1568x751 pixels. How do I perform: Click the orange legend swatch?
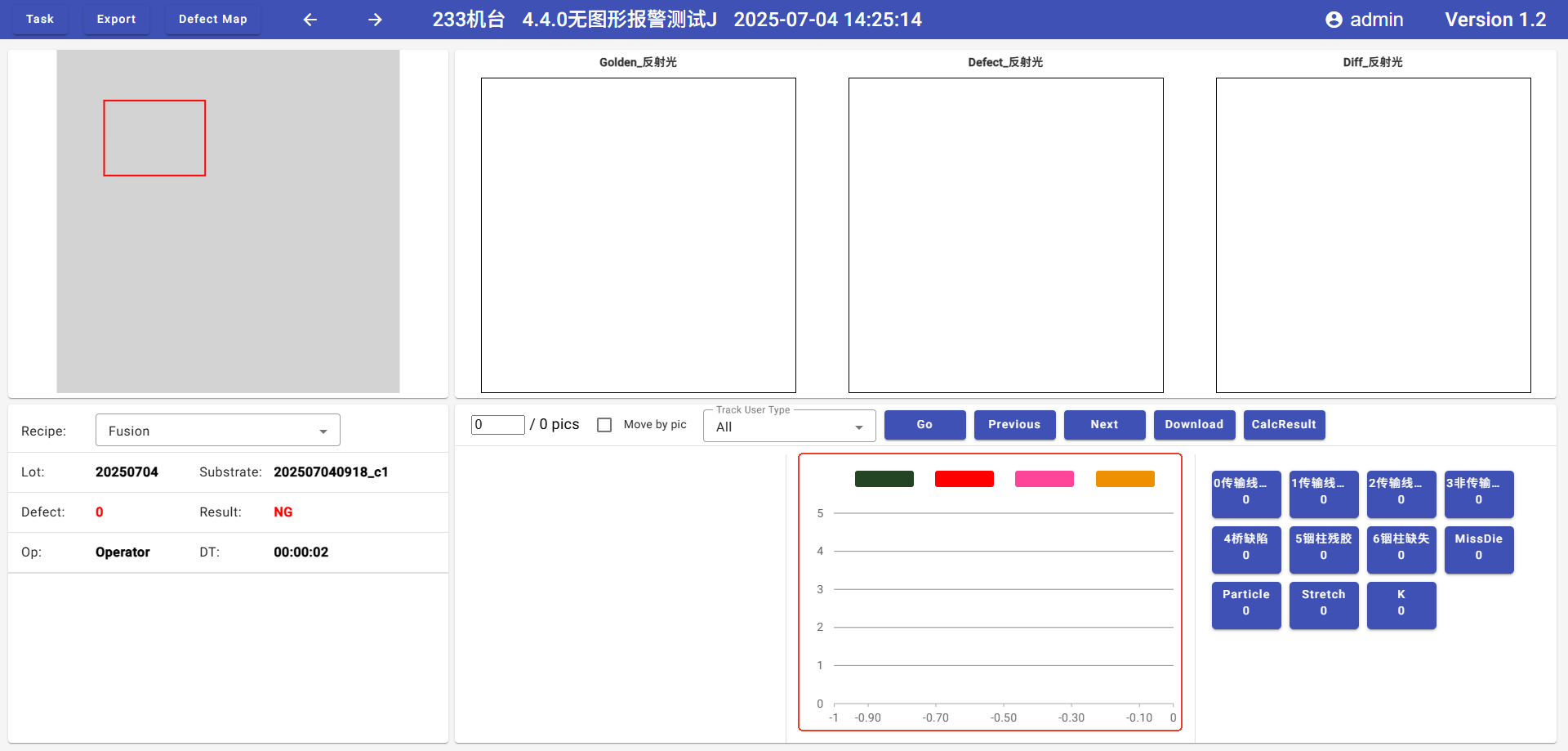point(1125,479)
